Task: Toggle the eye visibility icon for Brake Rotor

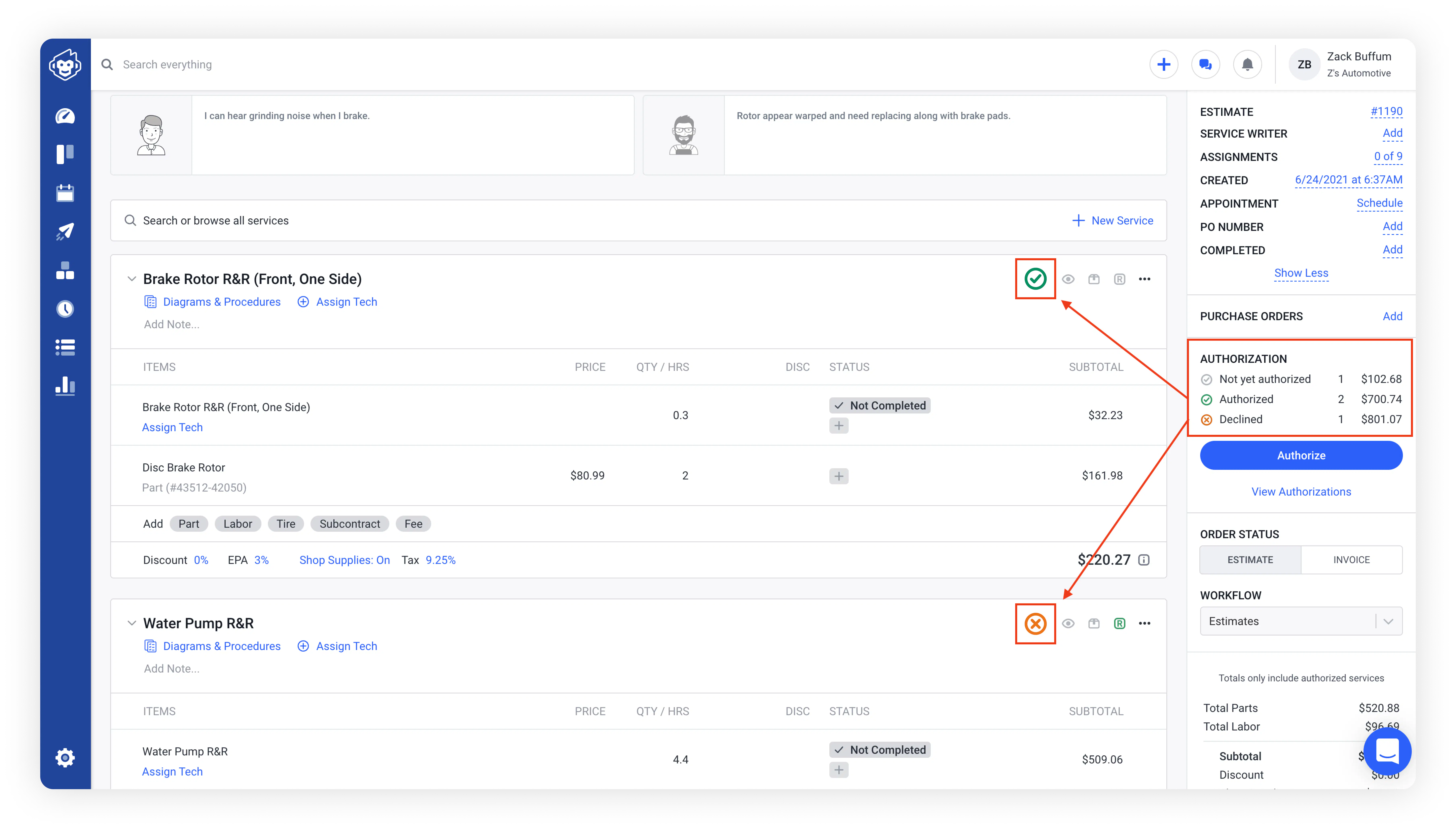Action: coord(1068,279)
